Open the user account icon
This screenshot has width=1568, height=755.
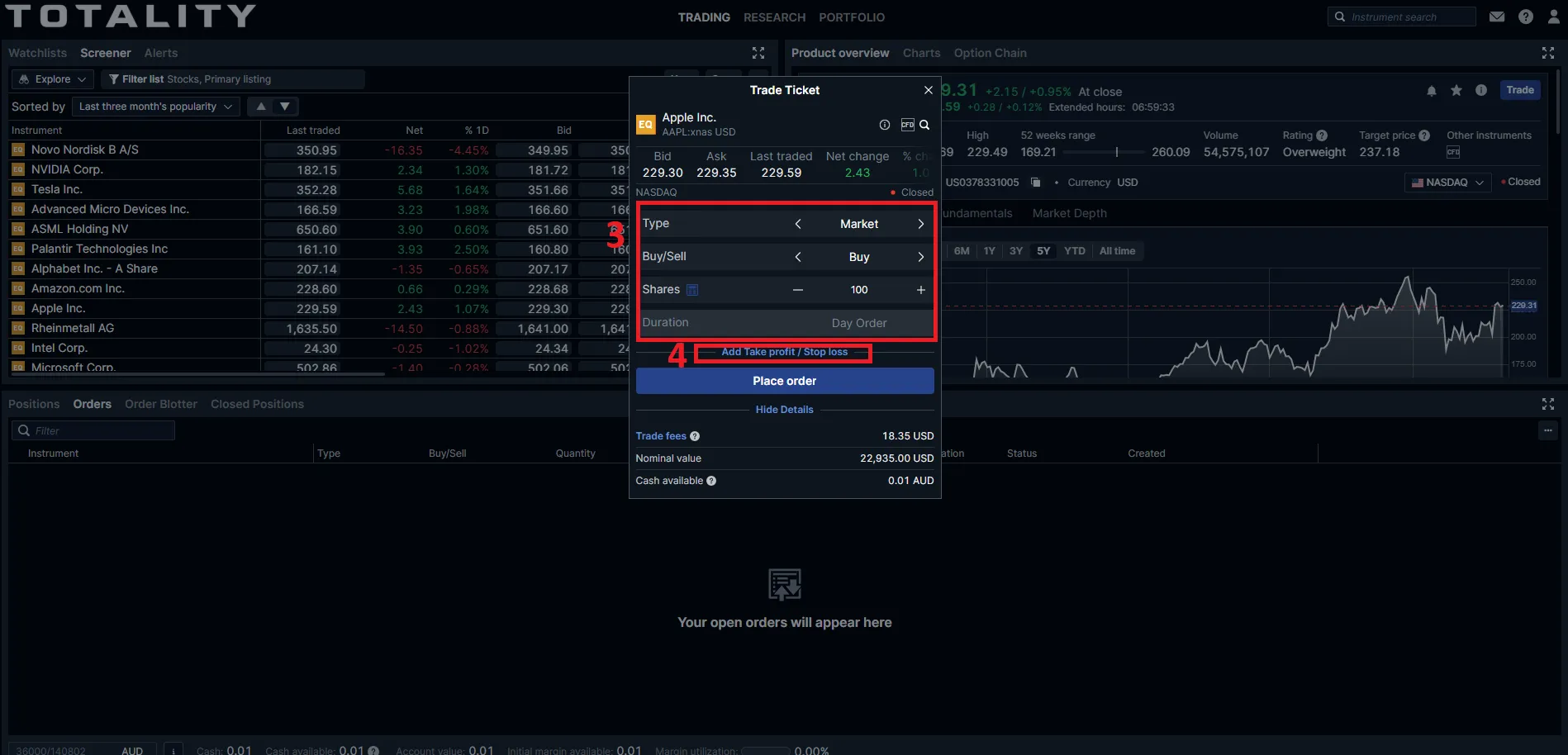point(1553,17)
